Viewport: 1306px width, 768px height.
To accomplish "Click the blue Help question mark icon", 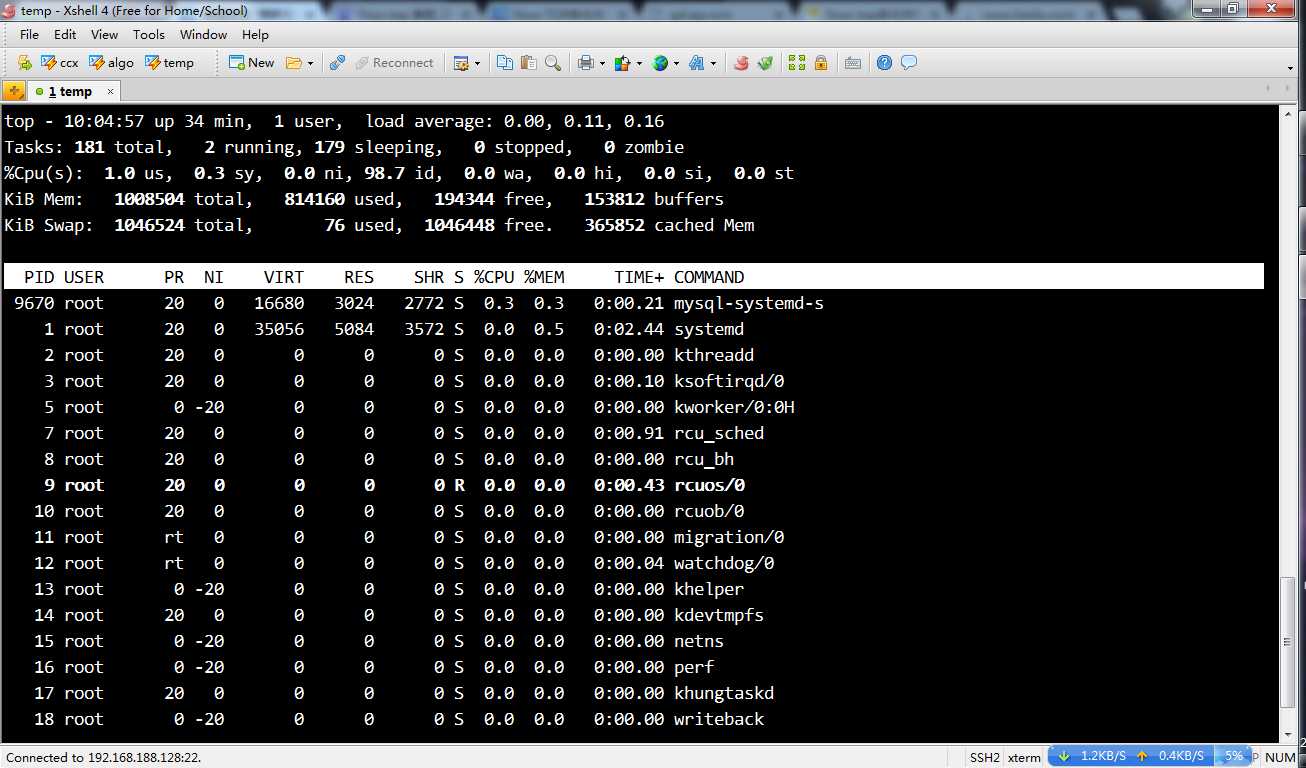I will pos(884,62).
